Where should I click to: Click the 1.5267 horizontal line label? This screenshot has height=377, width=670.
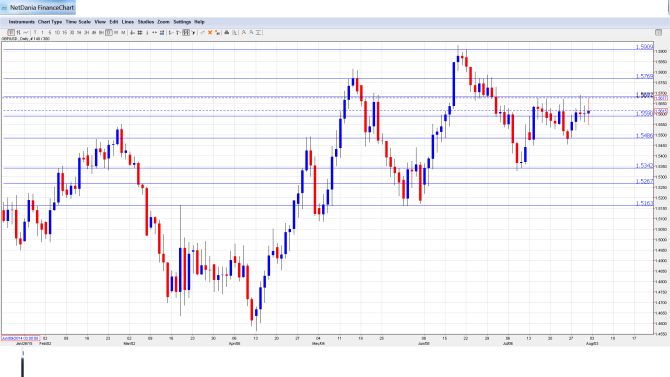tap(644, 181)
